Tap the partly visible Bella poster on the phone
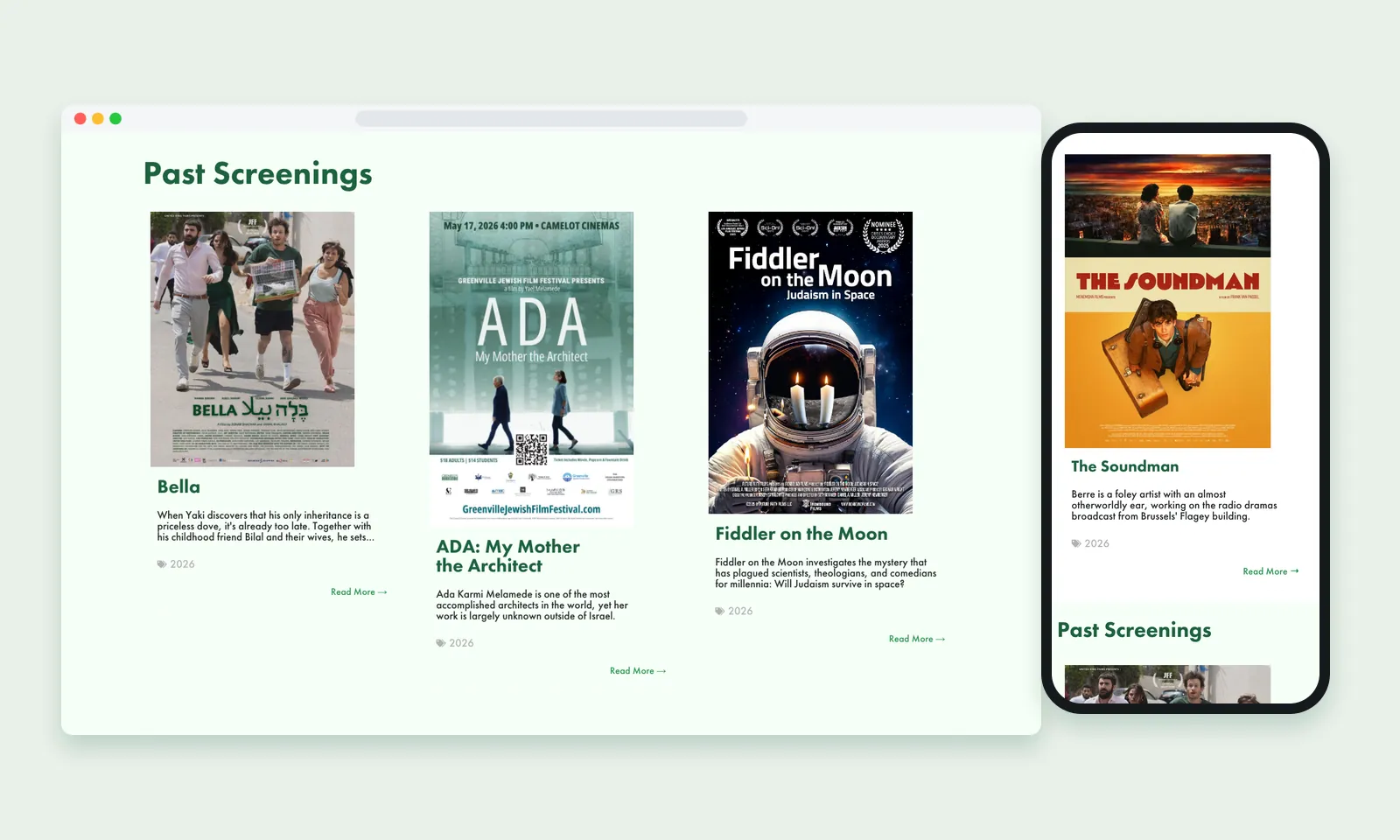The height and width of the screenshot is (840, 1400). pyautogui.click(x=1167, y=684)
